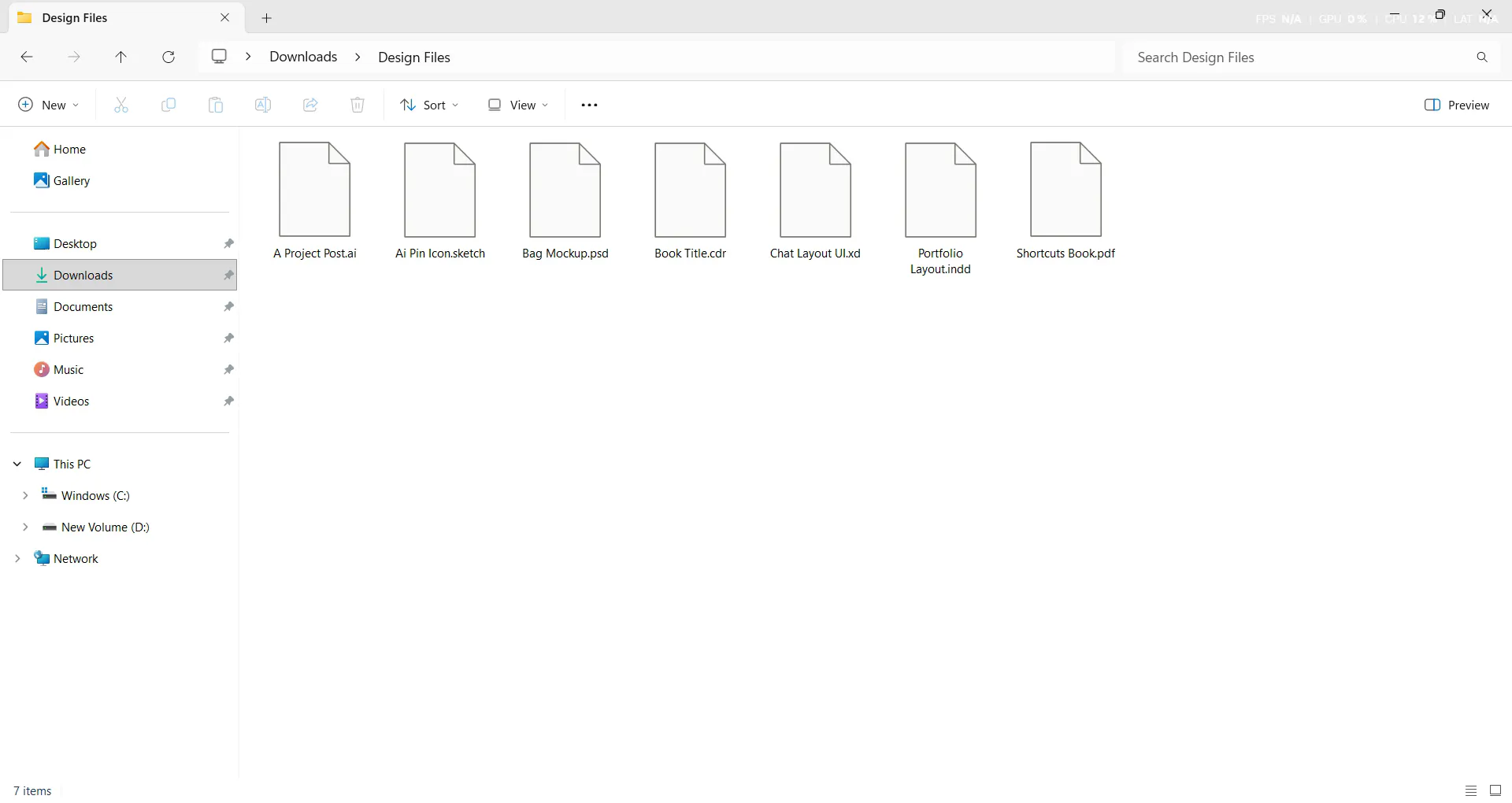Click the Paste clipboard icon
This screenshot has width=1512, height=803.
pos(215,105)
